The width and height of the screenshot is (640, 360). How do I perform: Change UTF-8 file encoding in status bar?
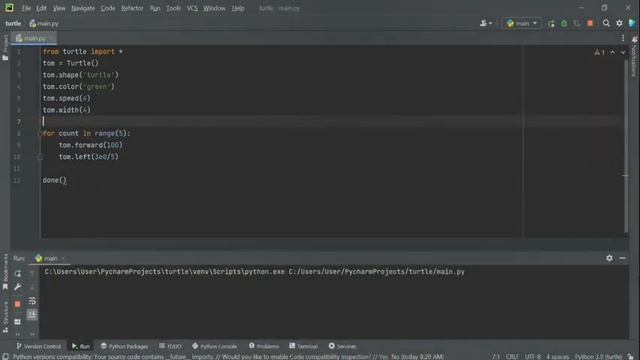click(x=533, y=357)
